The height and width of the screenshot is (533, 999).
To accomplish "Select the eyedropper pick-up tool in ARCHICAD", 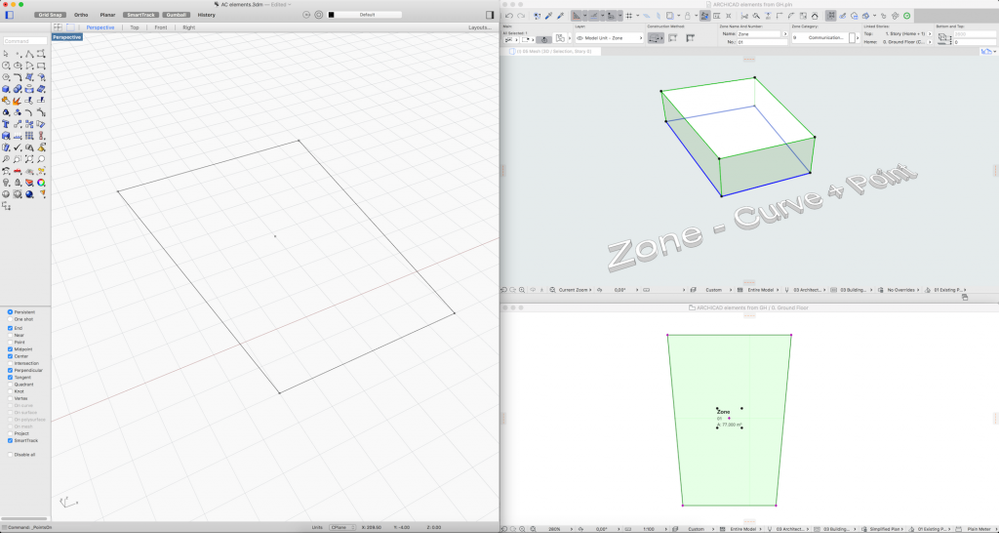I will tap(548, 15).
